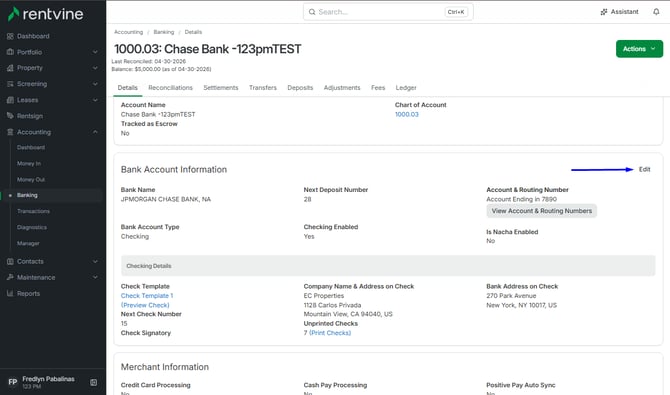Click the Rentsign pen icon
Viewport: 670px width, 395px height.
click(10, 116)
